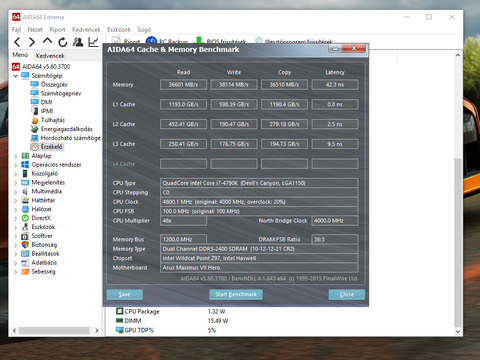Click the Save button in benchmark dialog
480x360 pixels.
point(125,294)
